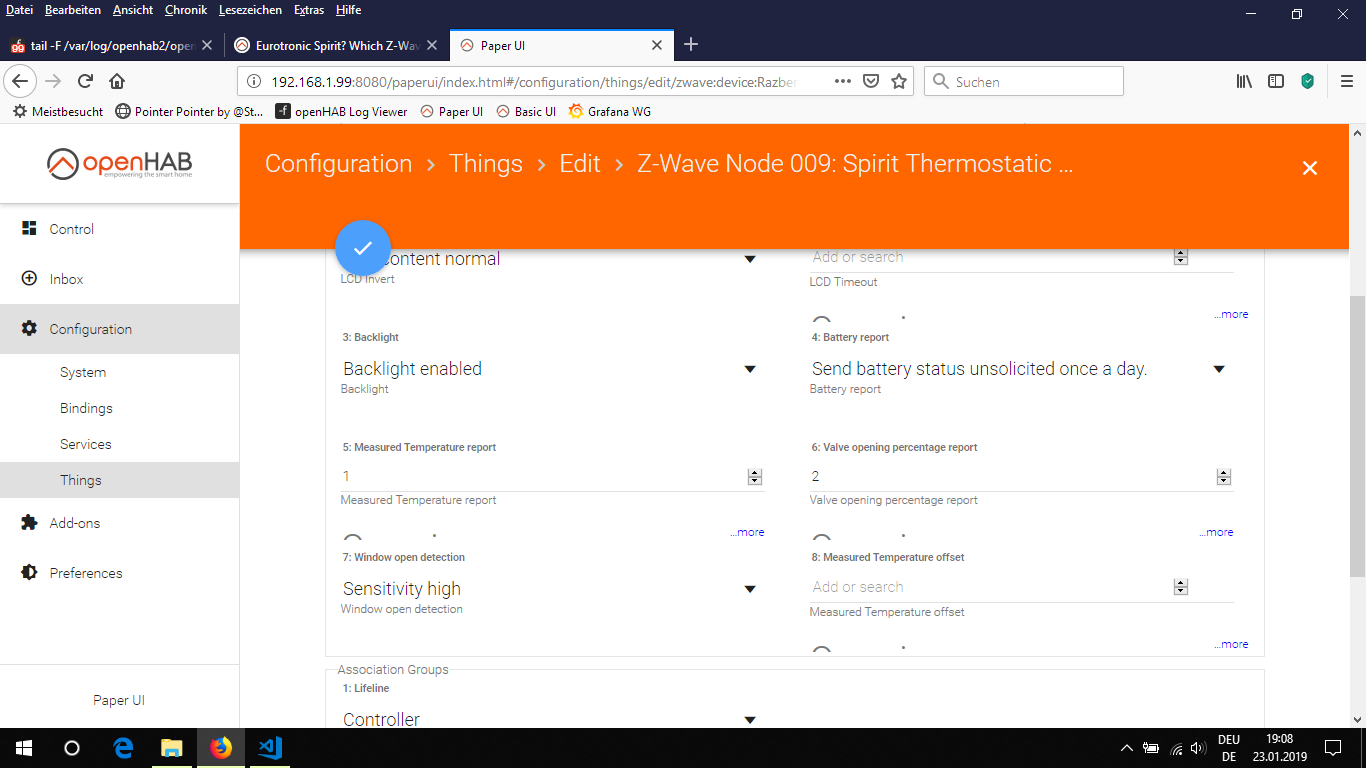The height and width of the screenshot is (768, 1366).
Task: Open System in the sidebar
Action: coord(83,372)
